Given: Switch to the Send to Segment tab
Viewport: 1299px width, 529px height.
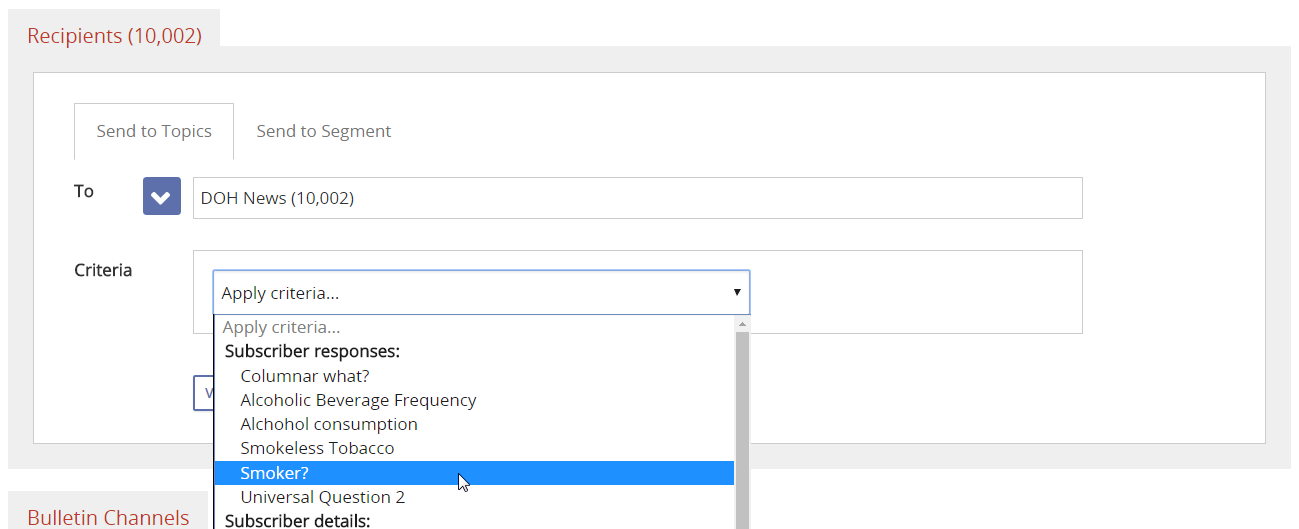Looking at the screenshot, I should click(x=323, y=131).
